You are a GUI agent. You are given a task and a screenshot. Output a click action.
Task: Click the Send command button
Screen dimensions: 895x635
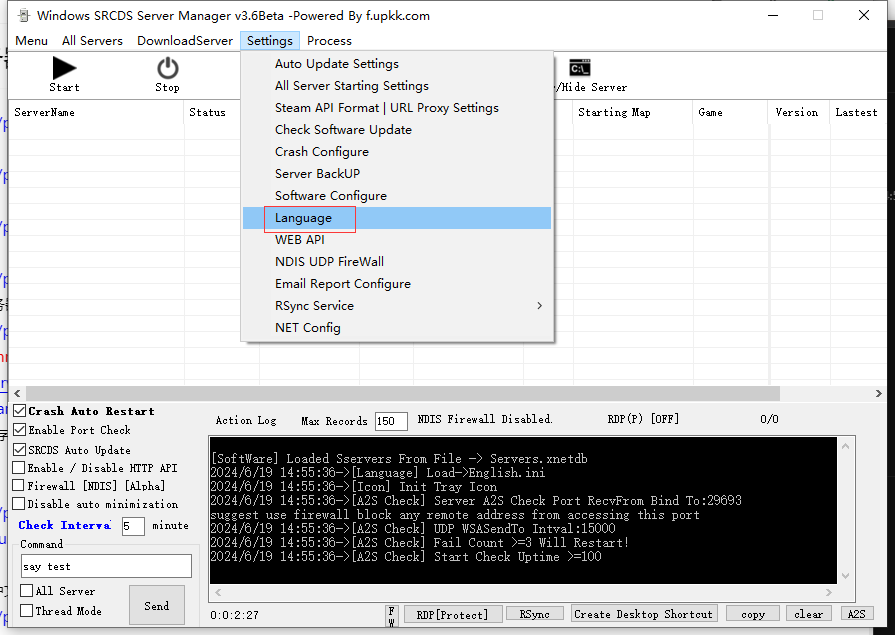pyautogui.click(x=157, y=605)
